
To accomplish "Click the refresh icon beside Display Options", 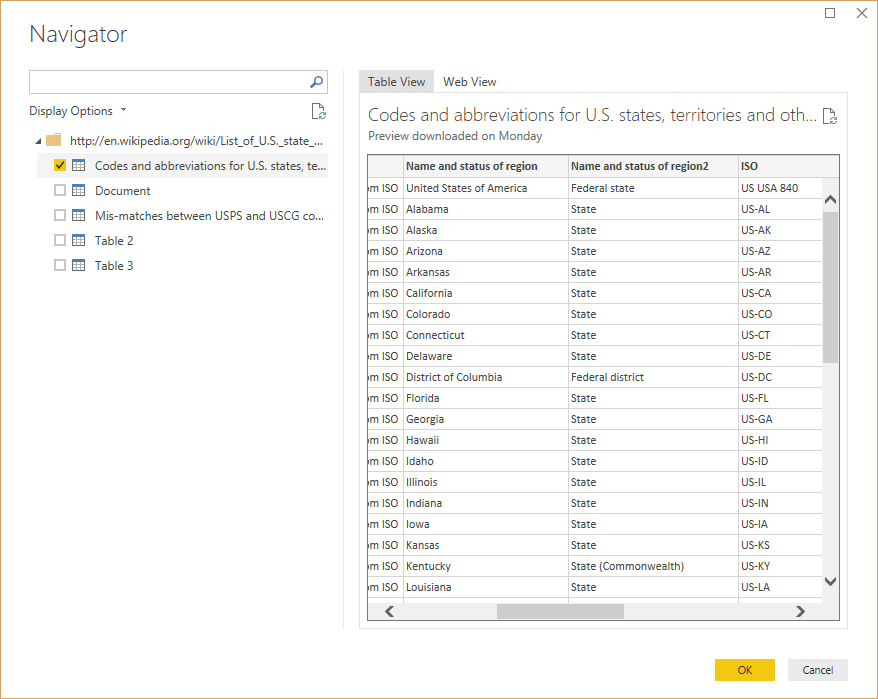I will pos(318,110).
